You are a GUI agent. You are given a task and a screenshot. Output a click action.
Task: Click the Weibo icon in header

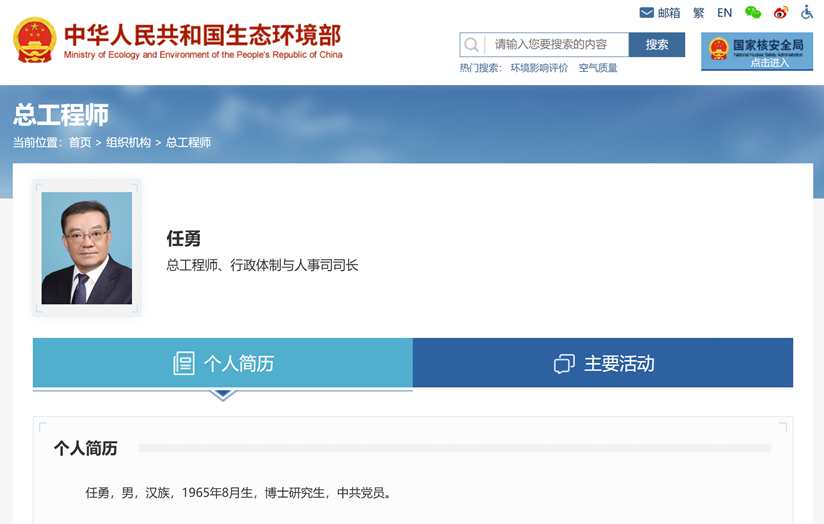pos(781,13)
